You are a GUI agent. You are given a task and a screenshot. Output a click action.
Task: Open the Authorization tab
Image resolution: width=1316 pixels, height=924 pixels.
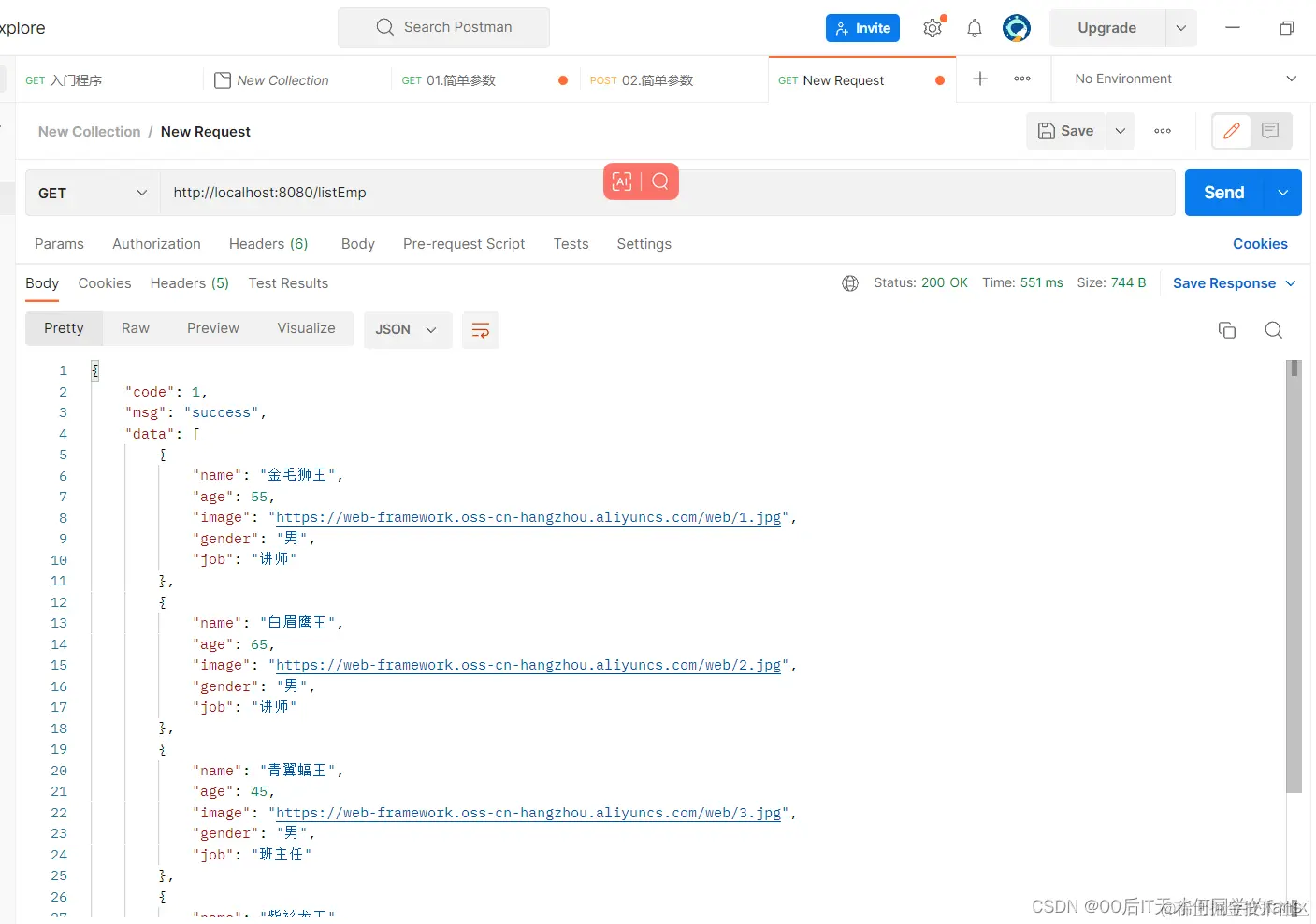point(156,244)
